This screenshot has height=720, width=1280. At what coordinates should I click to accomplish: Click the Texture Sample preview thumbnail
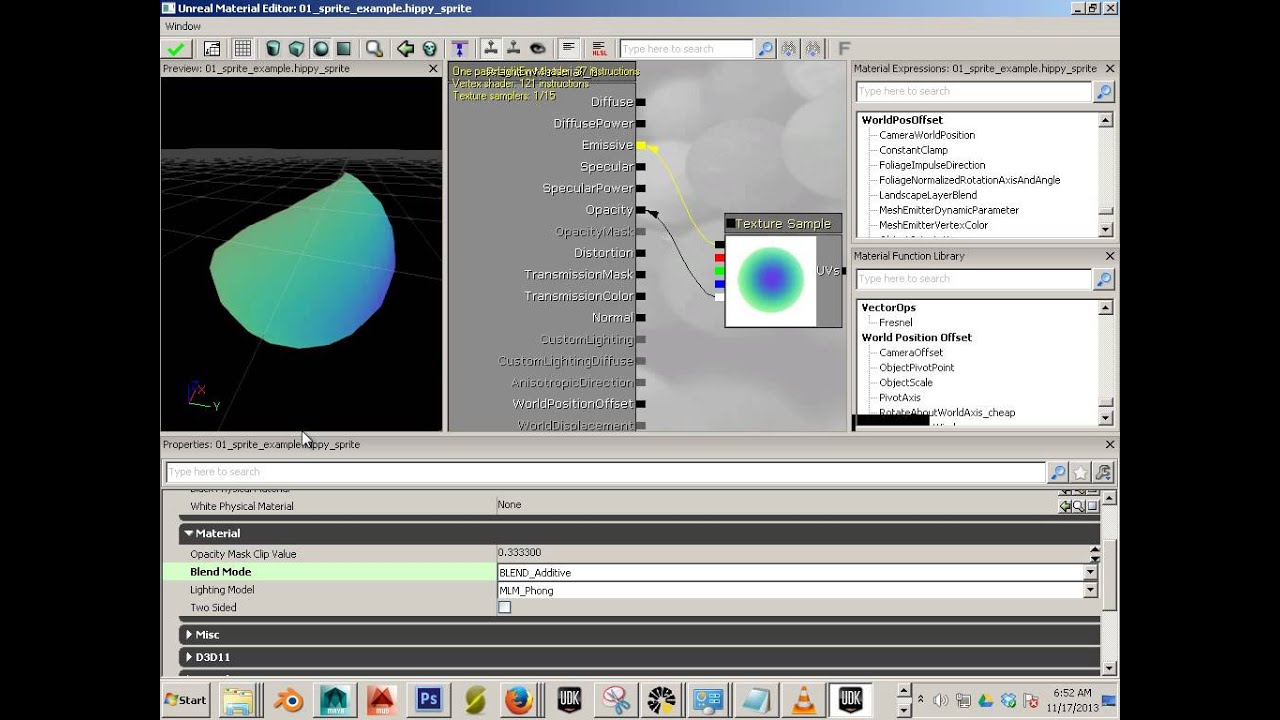pyautogui.click(x=770, y=281)
